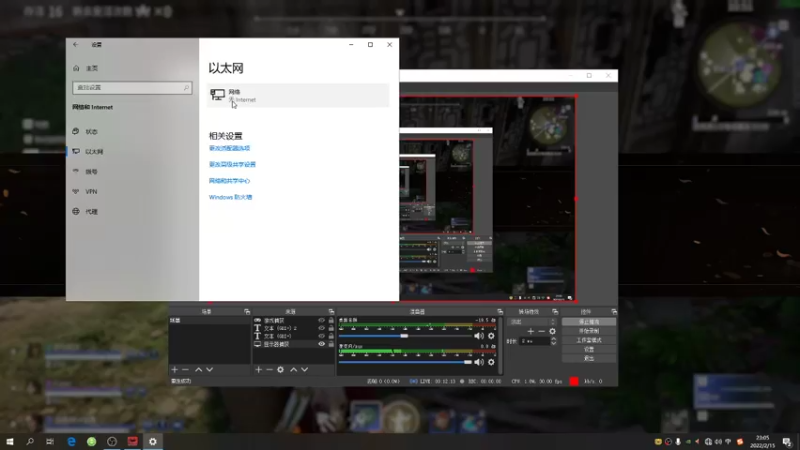Move the scene up in Scenes panel

pyautogui.click(x=198, y=369)
